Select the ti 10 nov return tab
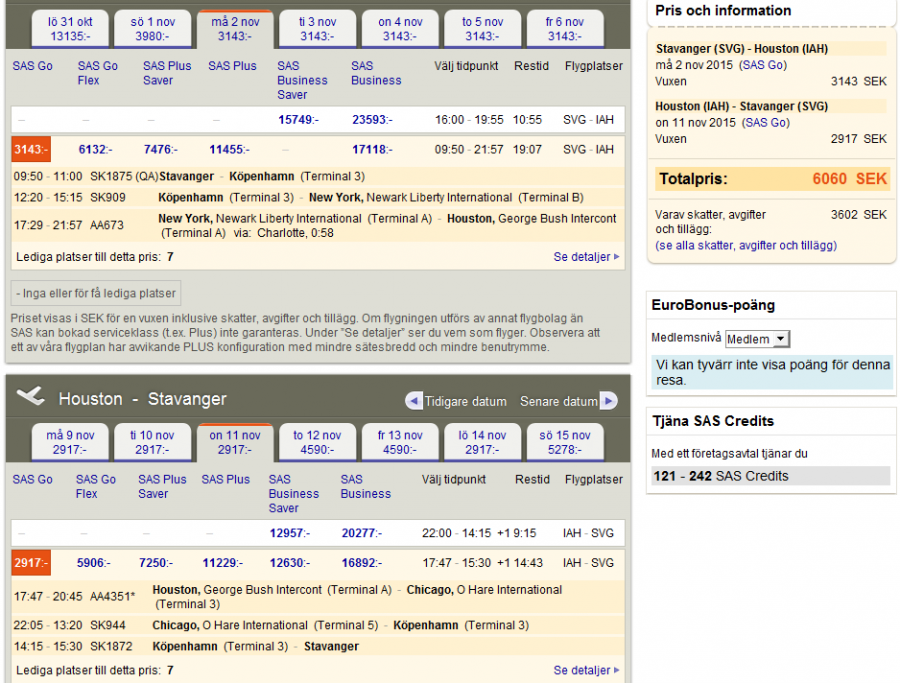Viewport: 900px width, 683px height. click(152, 443)
